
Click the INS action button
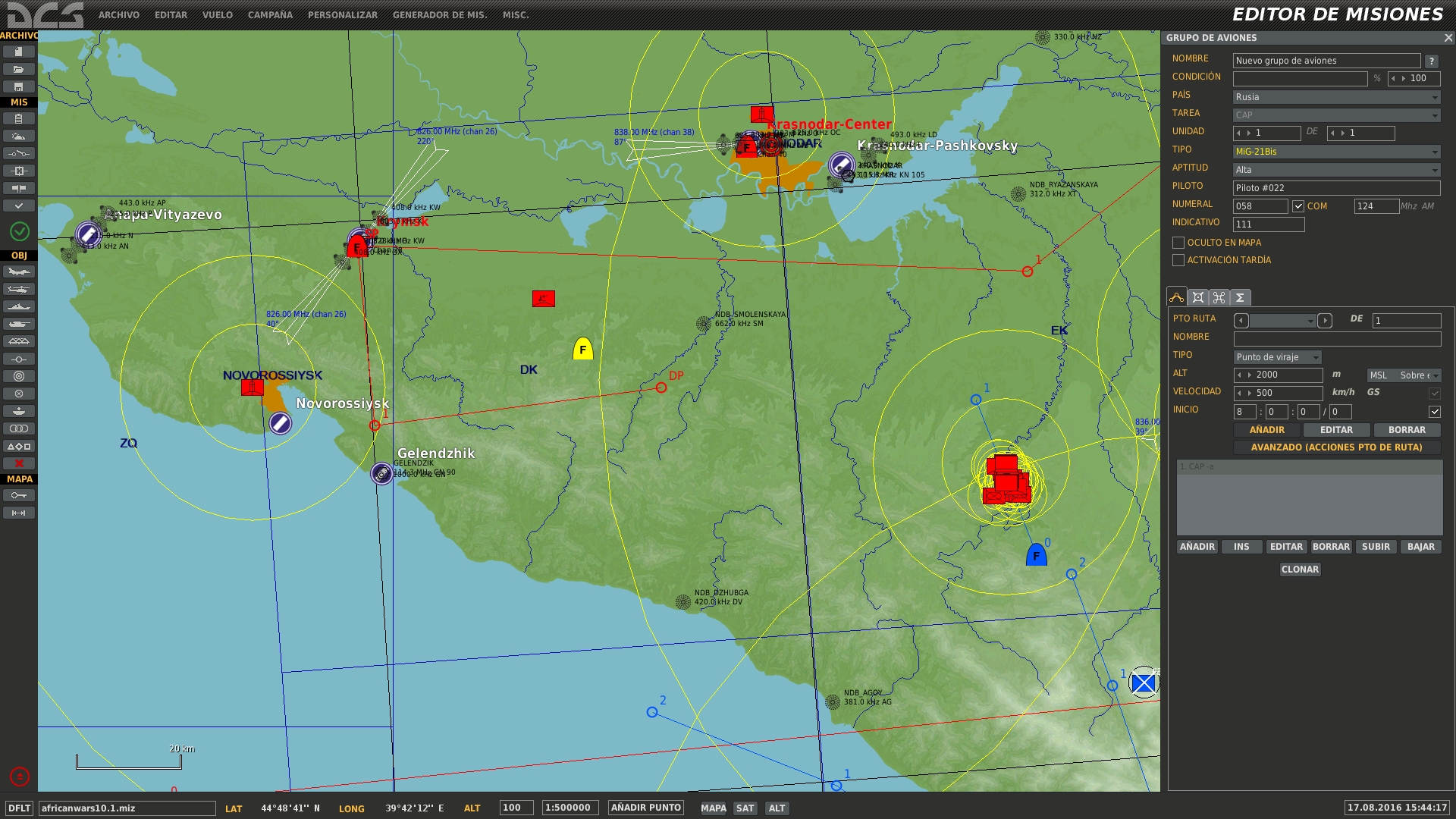[x=1241, y=547]
